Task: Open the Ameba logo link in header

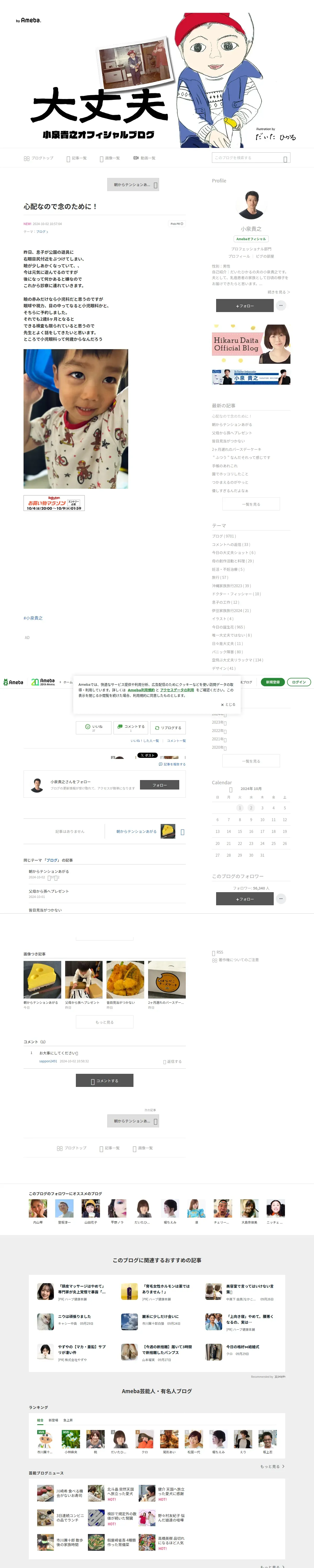Action: click(x=13, y=682)
